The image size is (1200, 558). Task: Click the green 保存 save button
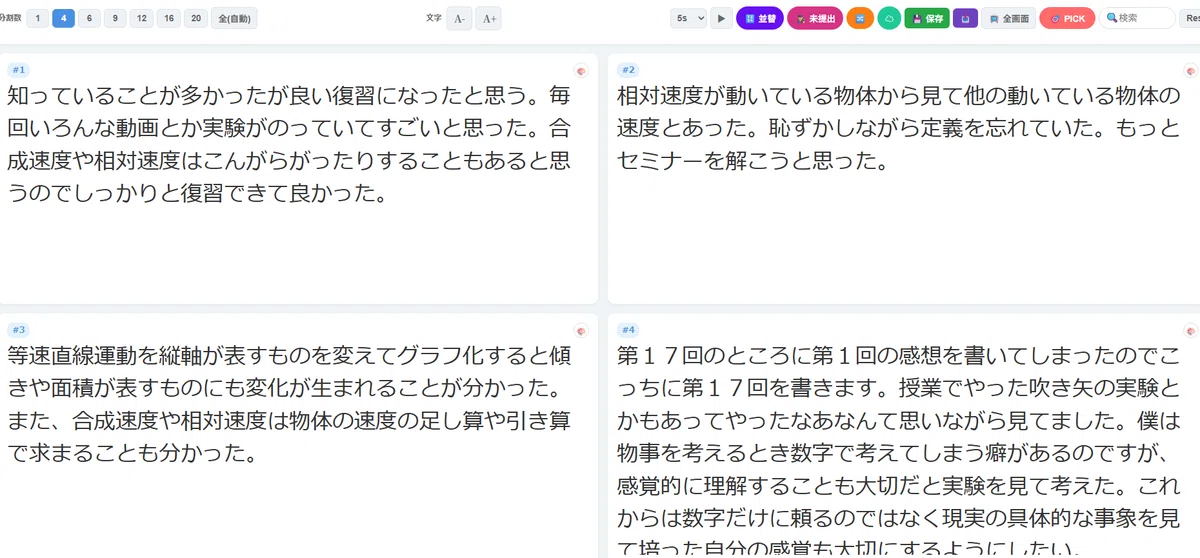coord(927,18)
